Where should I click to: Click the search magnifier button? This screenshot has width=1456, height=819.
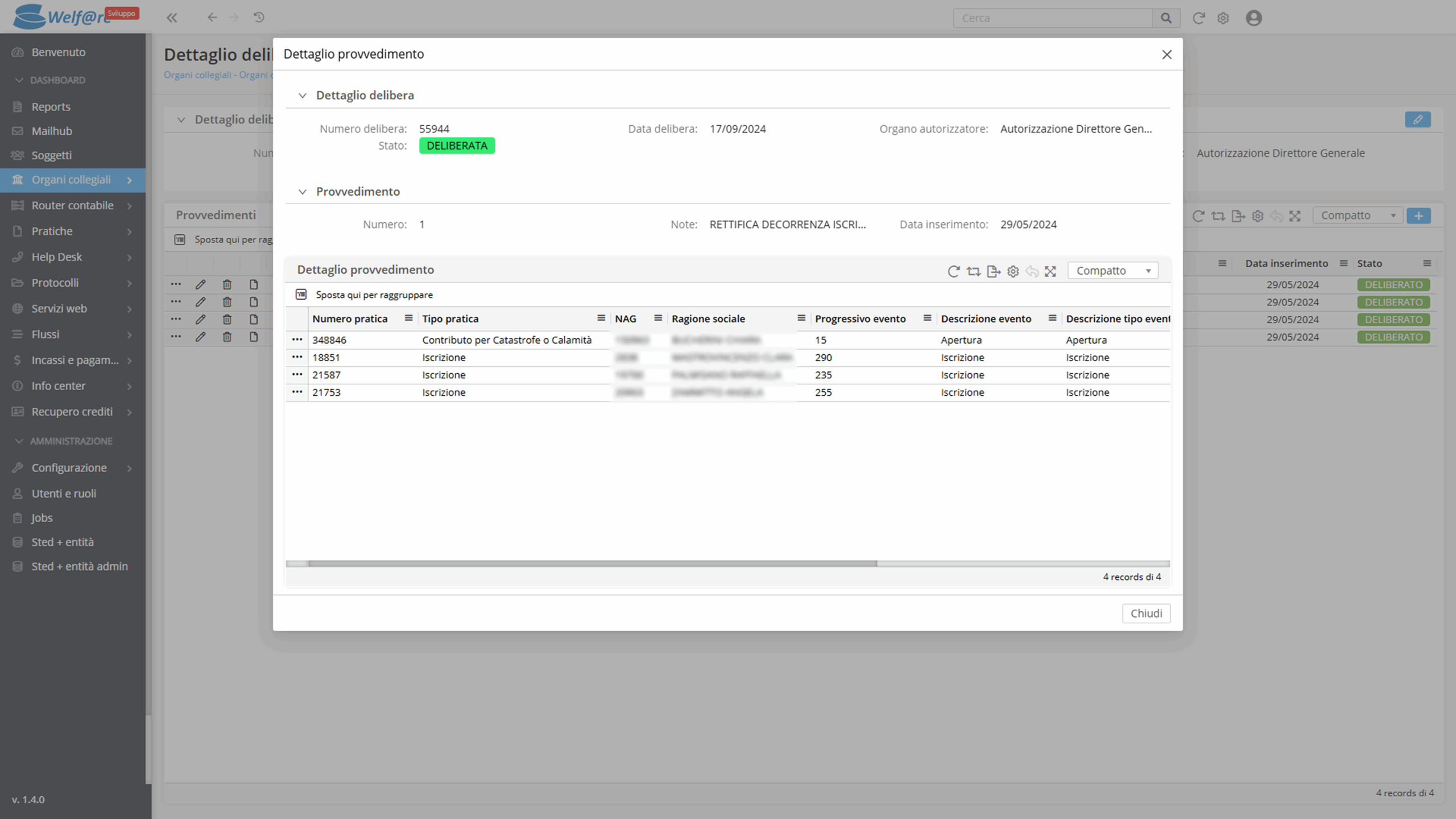coord(1166,18)
